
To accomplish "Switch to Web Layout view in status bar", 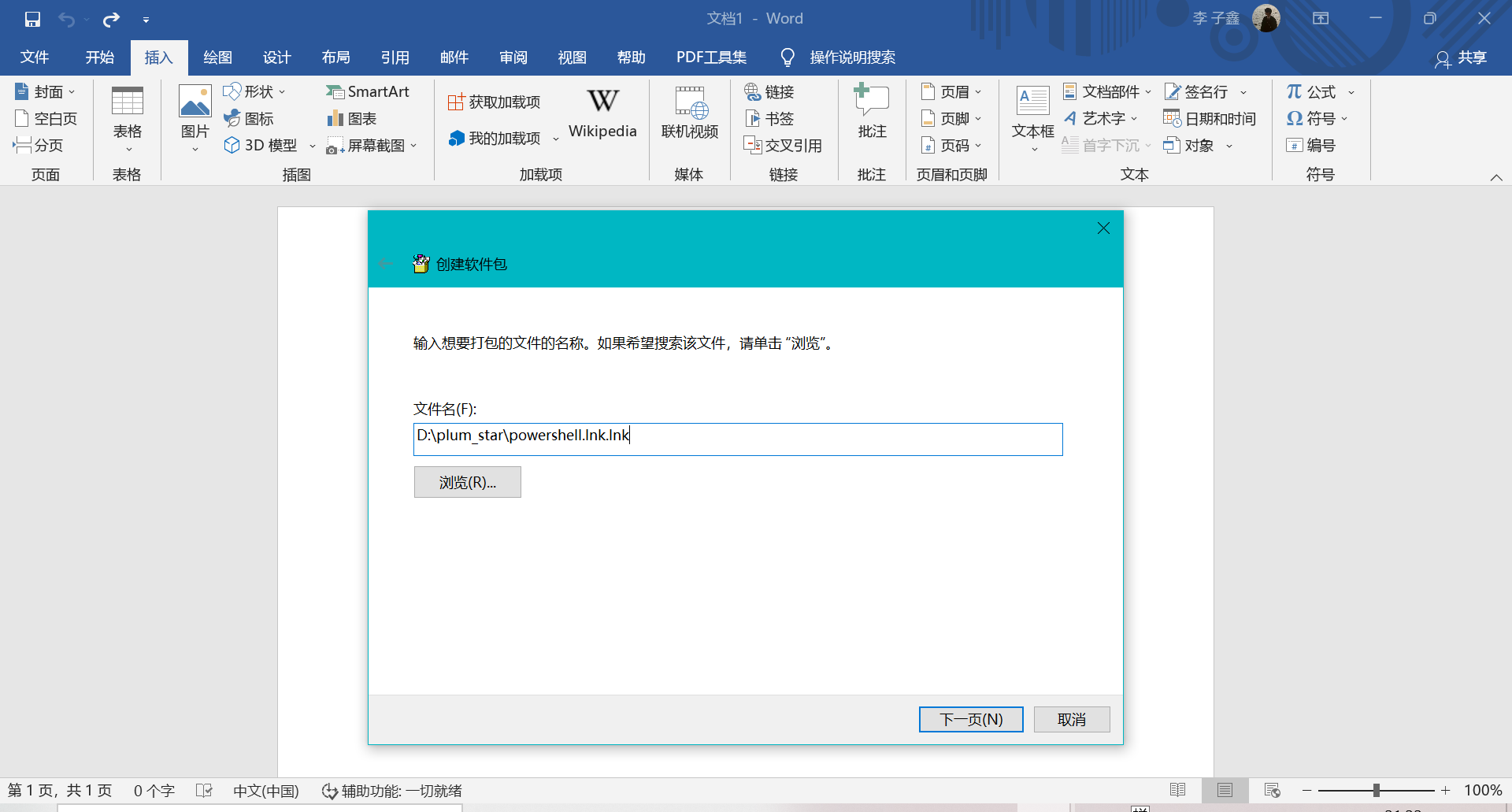I will (x=1272, y=790).
